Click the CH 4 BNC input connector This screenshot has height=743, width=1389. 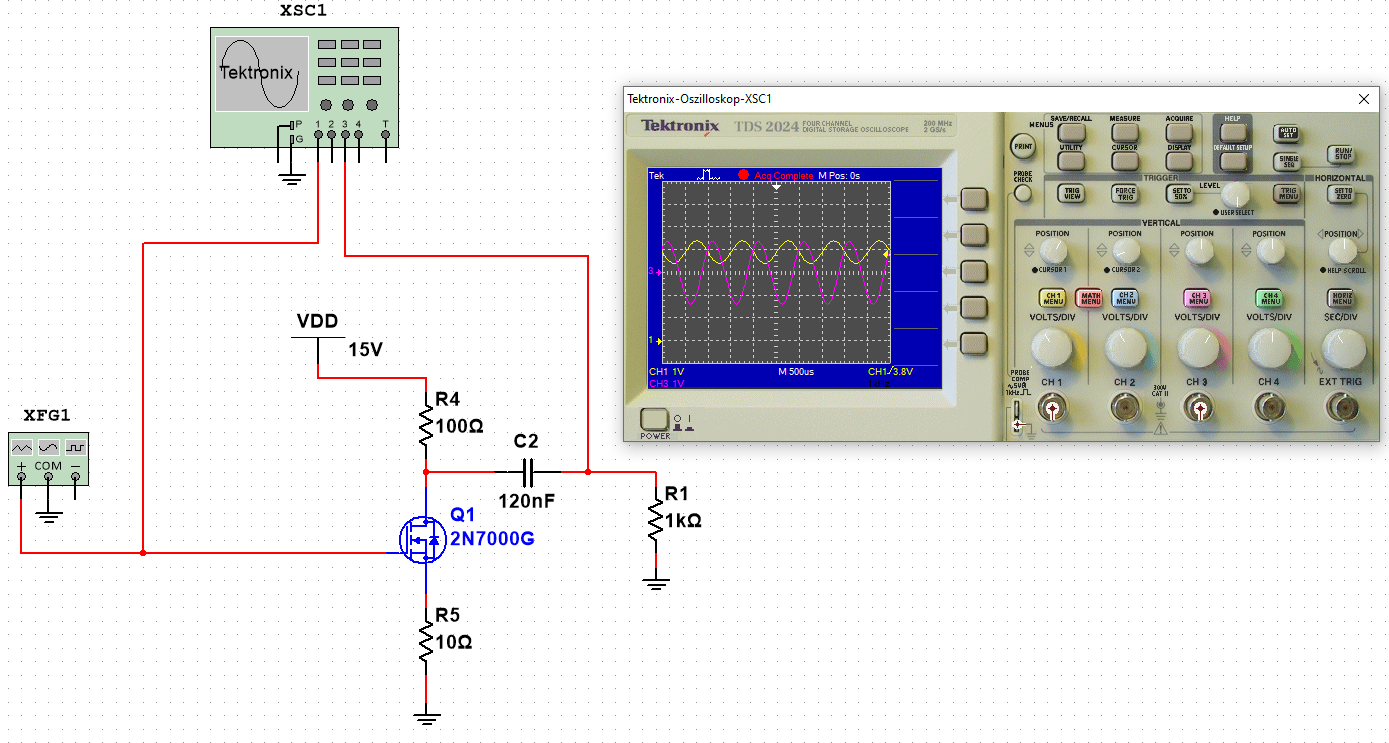(1269, 408)
